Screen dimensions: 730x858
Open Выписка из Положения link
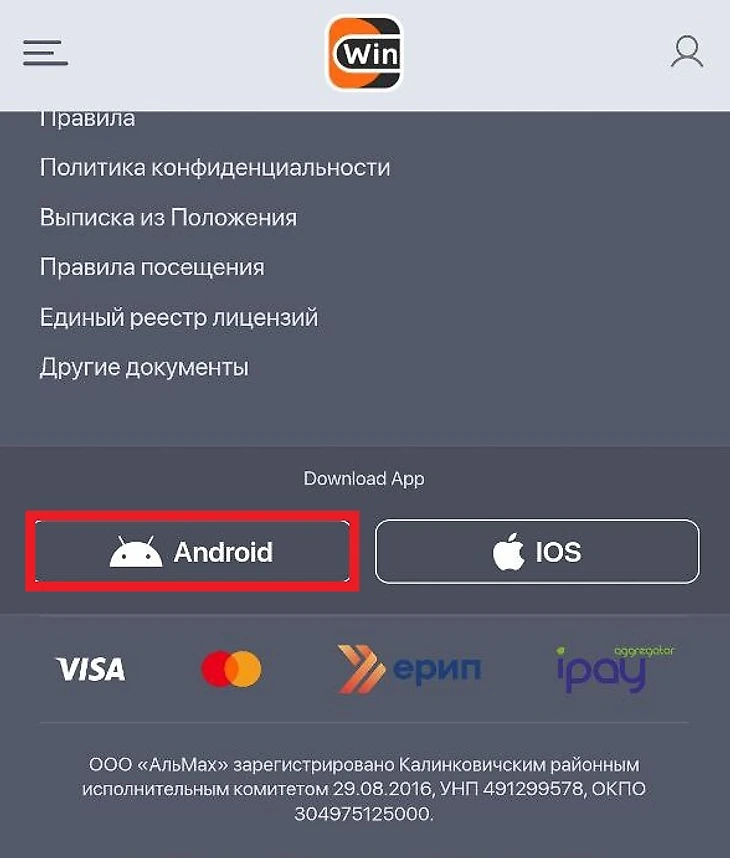(168, 218)
